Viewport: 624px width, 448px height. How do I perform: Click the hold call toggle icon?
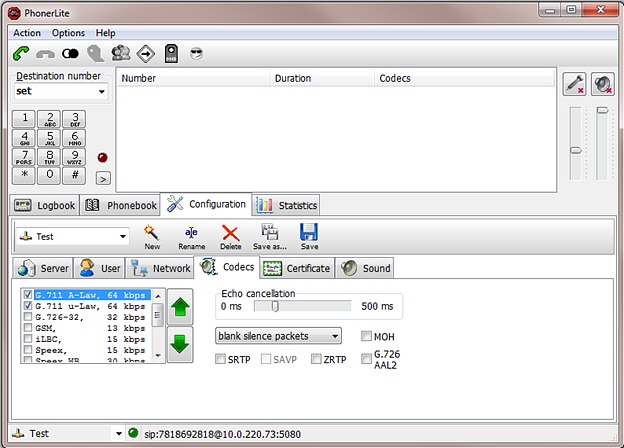coord(70,53)
